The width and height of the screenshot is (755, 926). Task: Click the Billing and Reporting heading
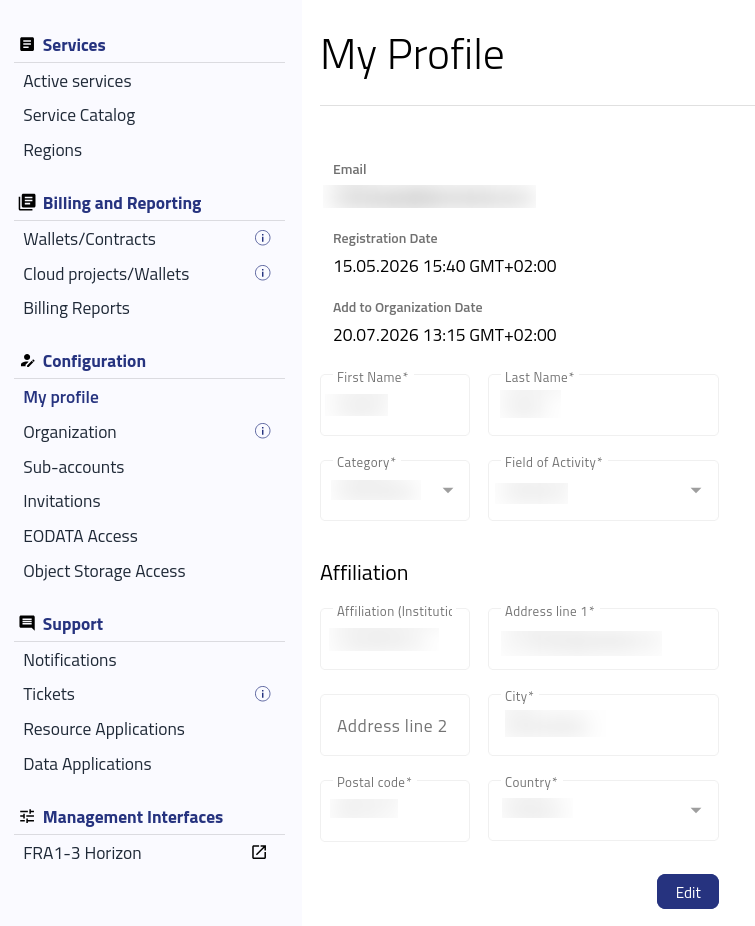click(x=122, y=204)
